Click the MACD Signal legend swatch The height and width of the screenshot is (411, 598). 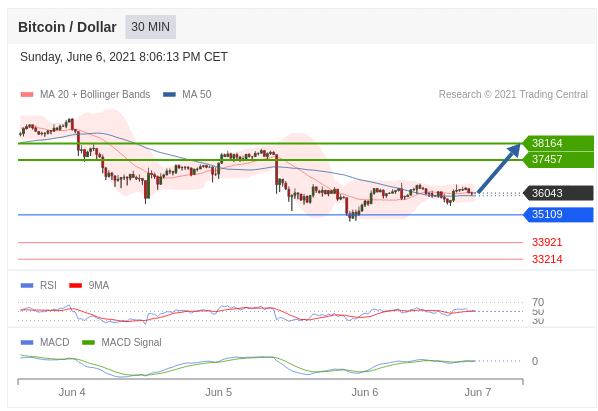tap(88, 343)
